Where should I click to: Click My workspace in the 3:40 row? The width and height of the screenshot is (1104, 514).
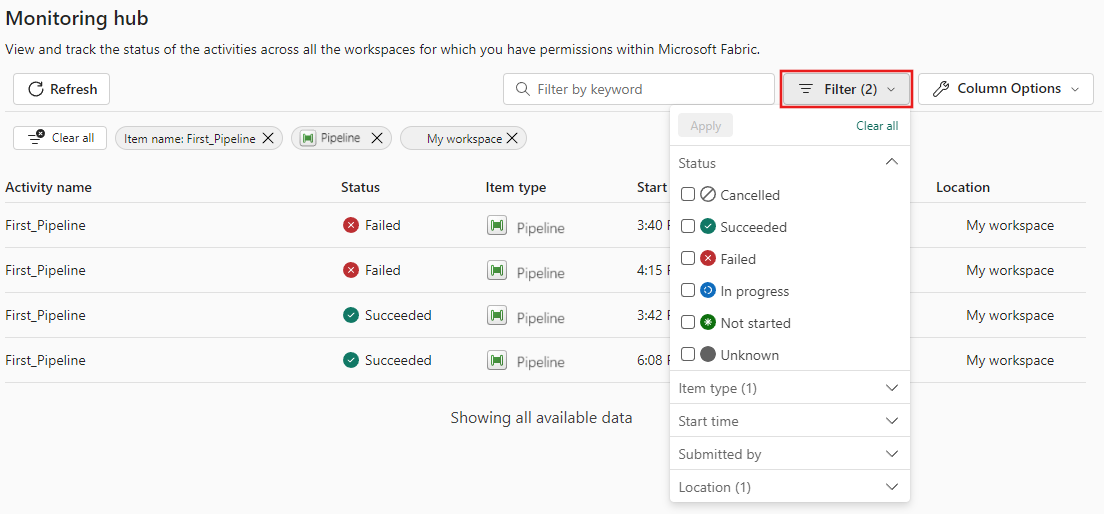click(x=1010, y=225)
